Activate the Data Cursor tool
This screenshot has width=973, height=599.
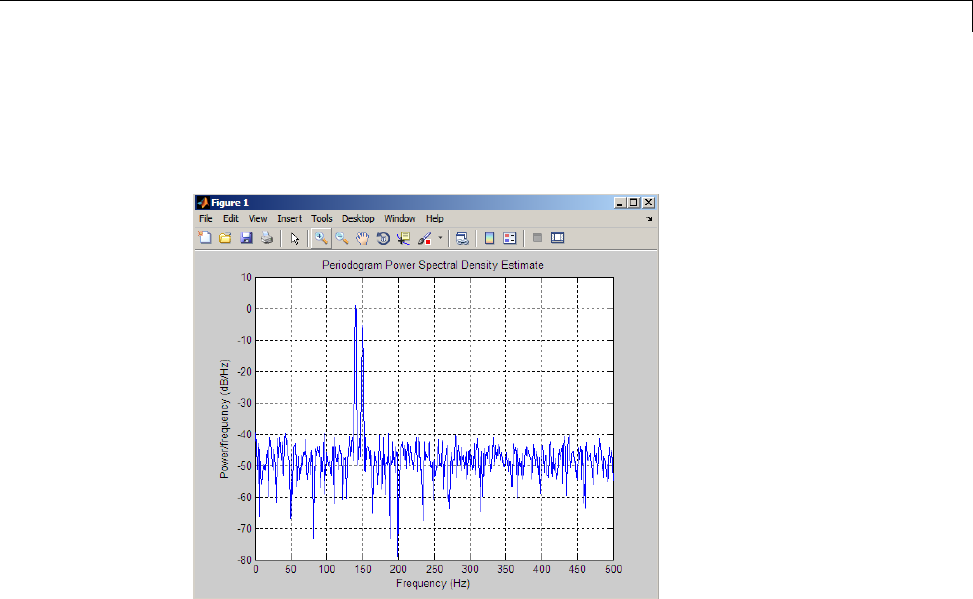(x=403, y=238)
